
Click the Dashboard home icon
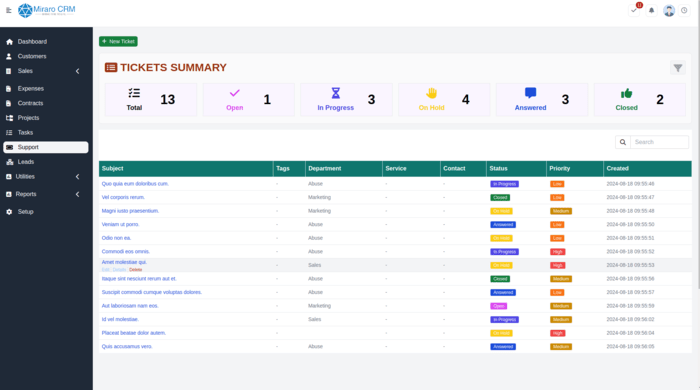pyautogui.click(x=9, y=41)
